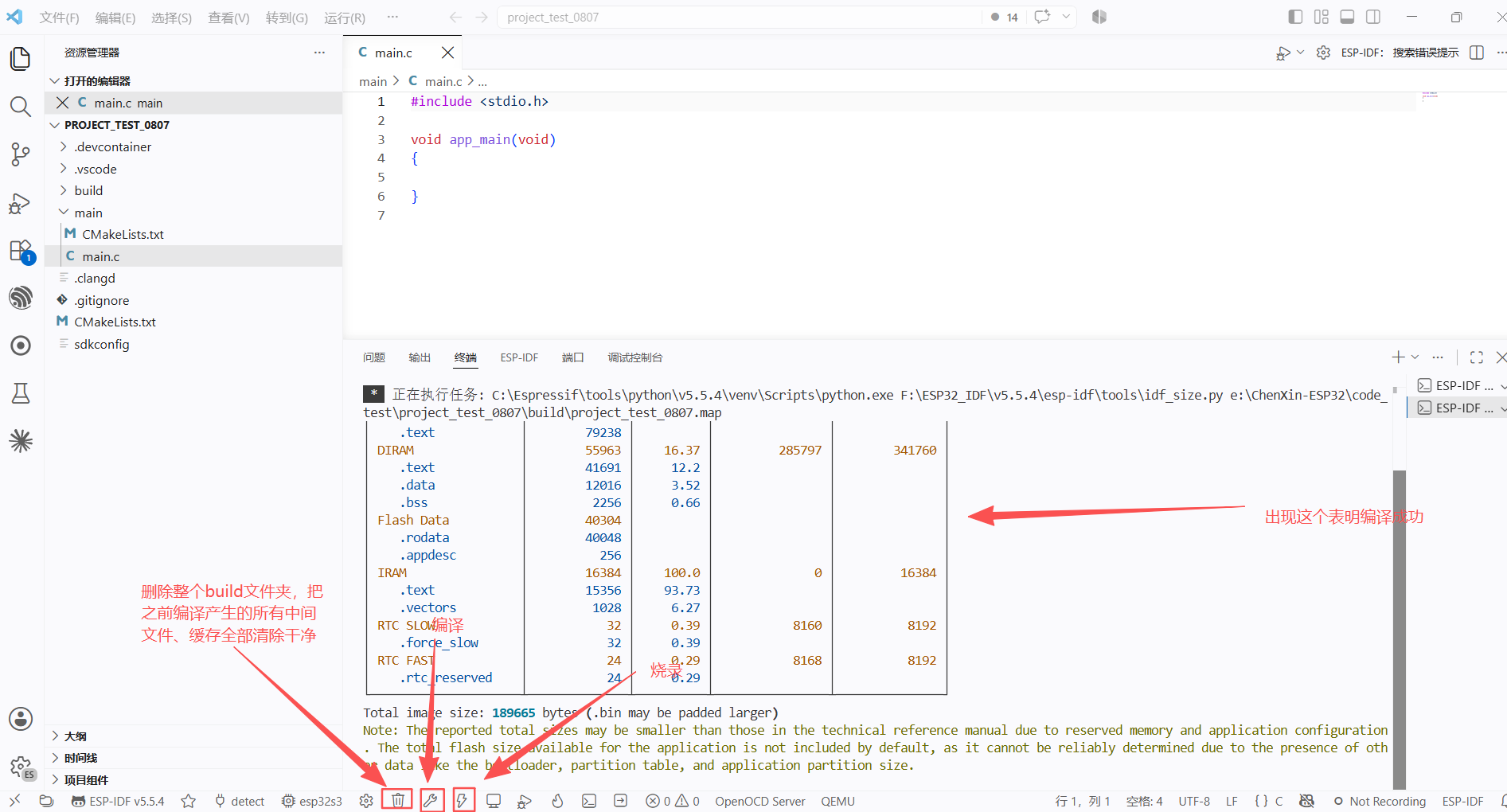Viewport: 1507px width, 812px height.
Task: Switch to the Output (输出) panel tab
Action: [420, 357]
